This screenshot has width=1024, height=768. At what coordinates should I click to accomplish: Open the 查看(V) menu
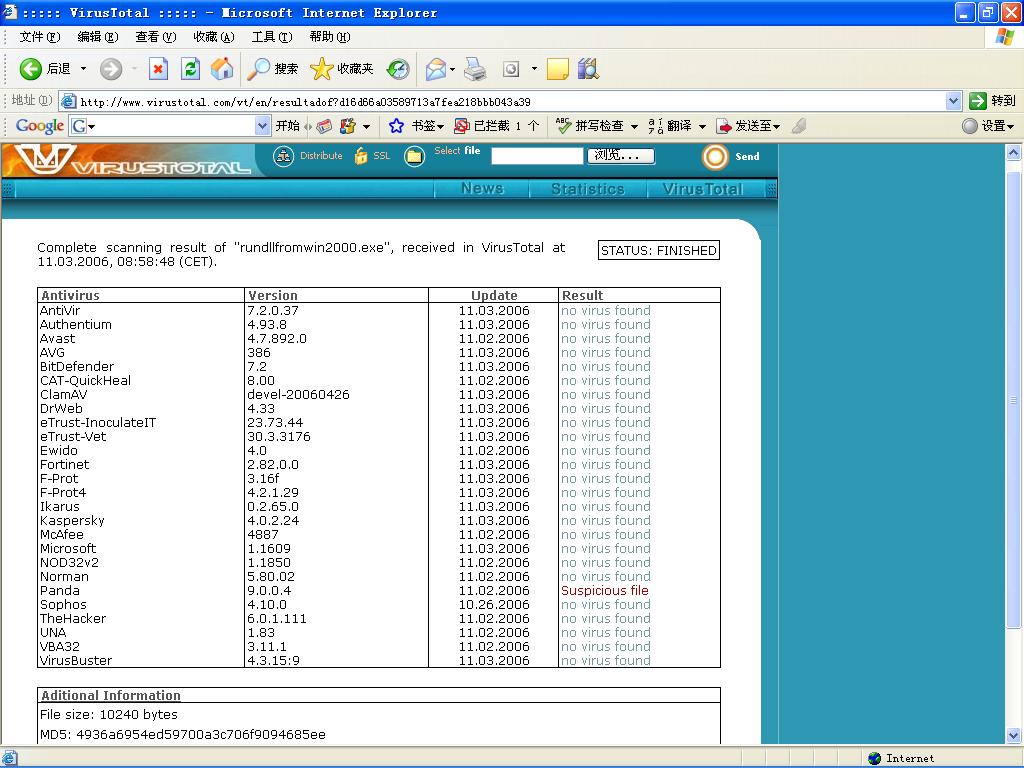155,37
